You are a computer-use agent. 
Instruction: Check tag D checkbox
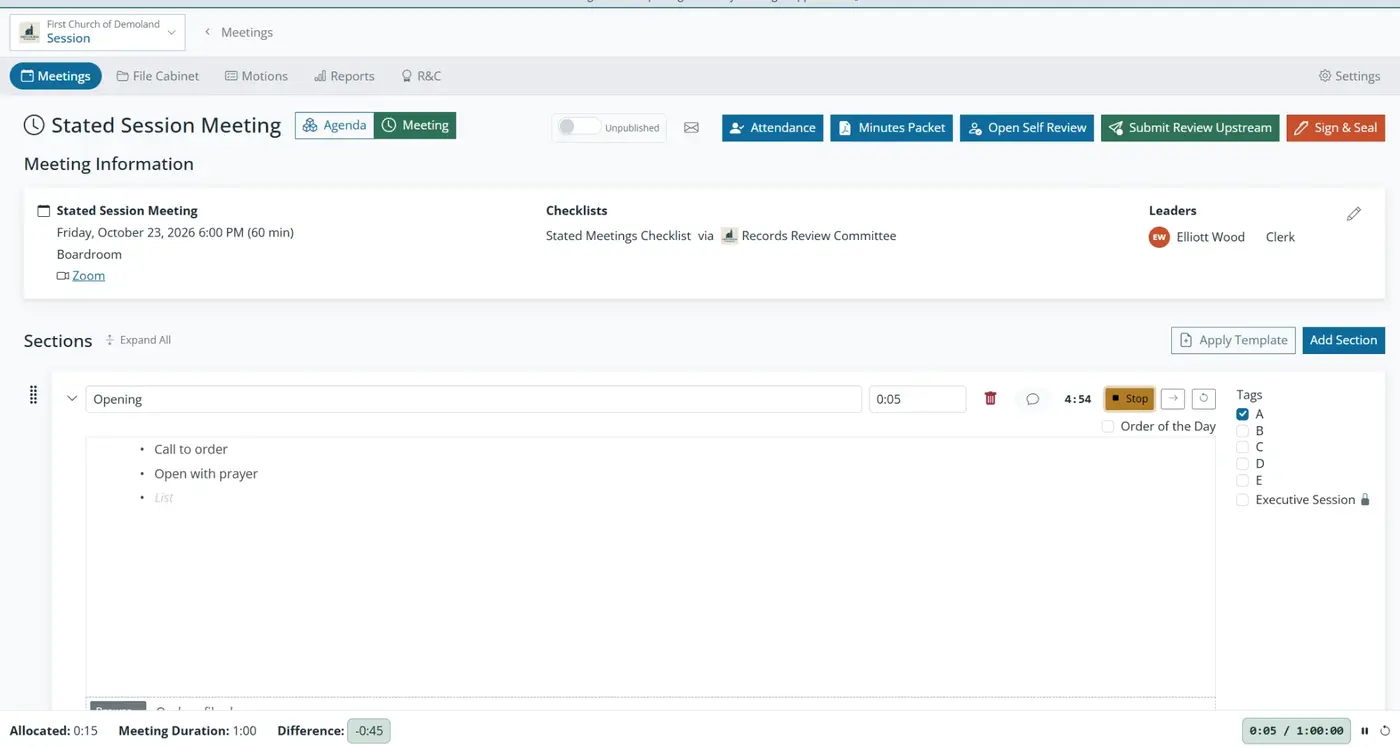pyautogui.click(x=1242, y=464)
